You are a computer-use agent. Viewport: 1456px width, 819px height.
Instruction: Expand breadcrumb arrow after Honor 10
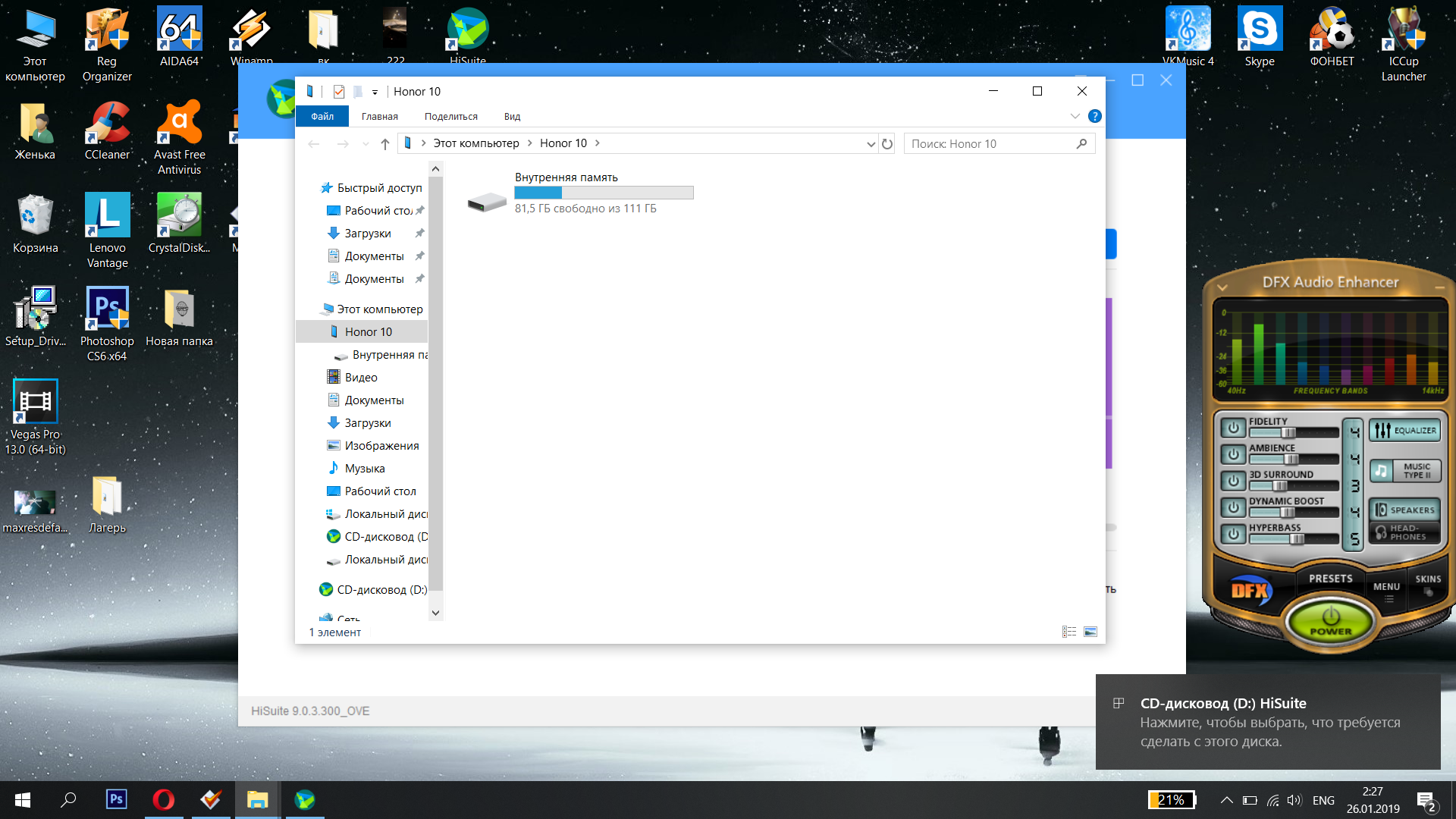(598, 143)
